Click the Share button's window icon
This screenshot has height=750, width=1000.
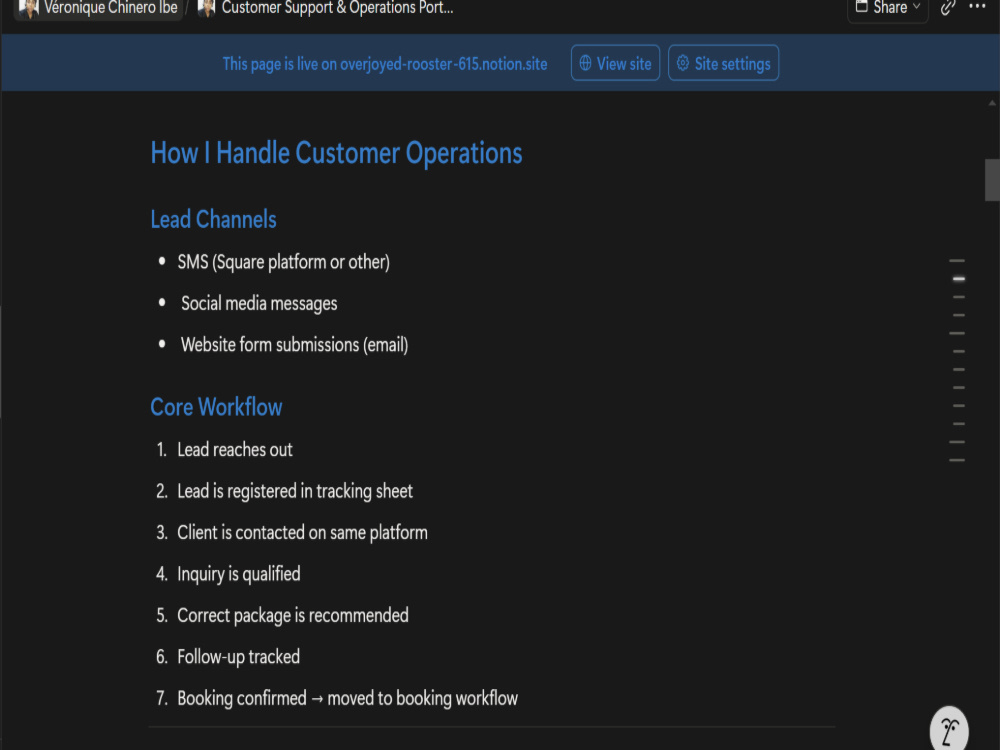(x=862, y=7)
